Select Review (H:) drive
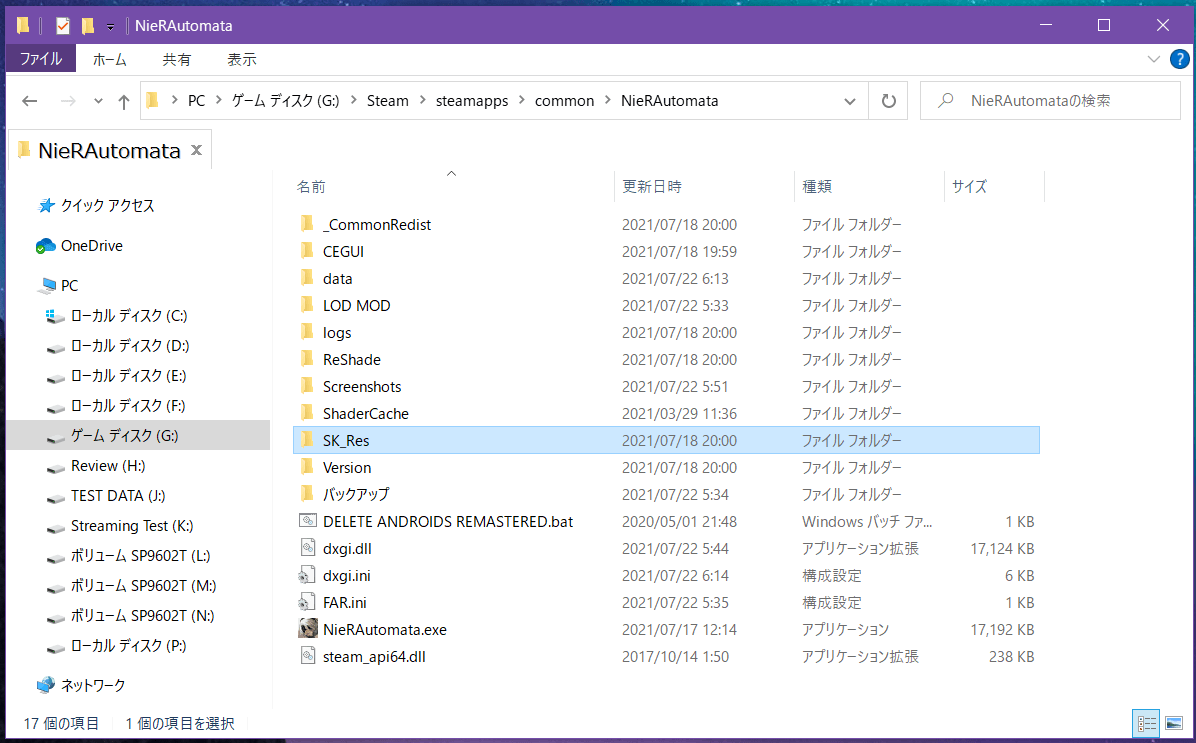 108,465
